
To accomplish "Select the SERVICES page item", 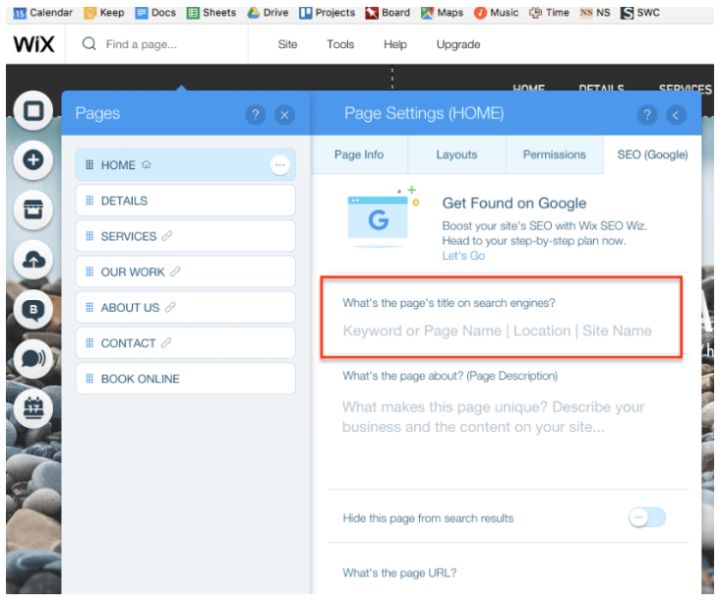I will (x=186, y=236).
